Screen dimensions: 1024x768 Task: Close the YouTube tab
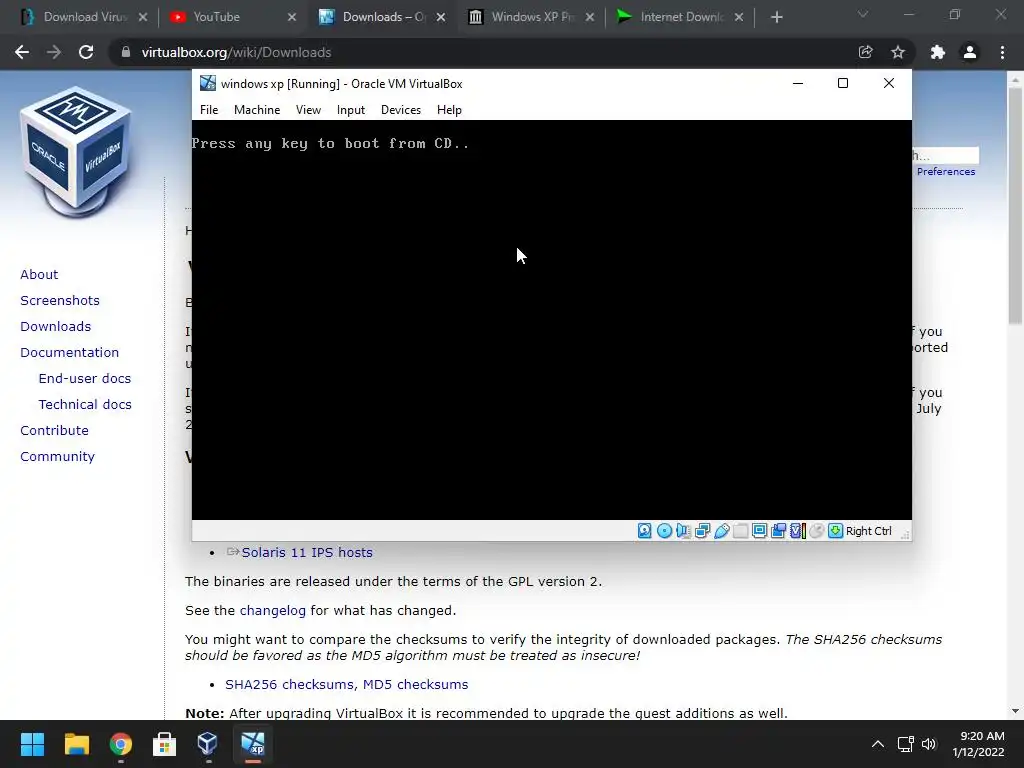(x=292, y=17)
